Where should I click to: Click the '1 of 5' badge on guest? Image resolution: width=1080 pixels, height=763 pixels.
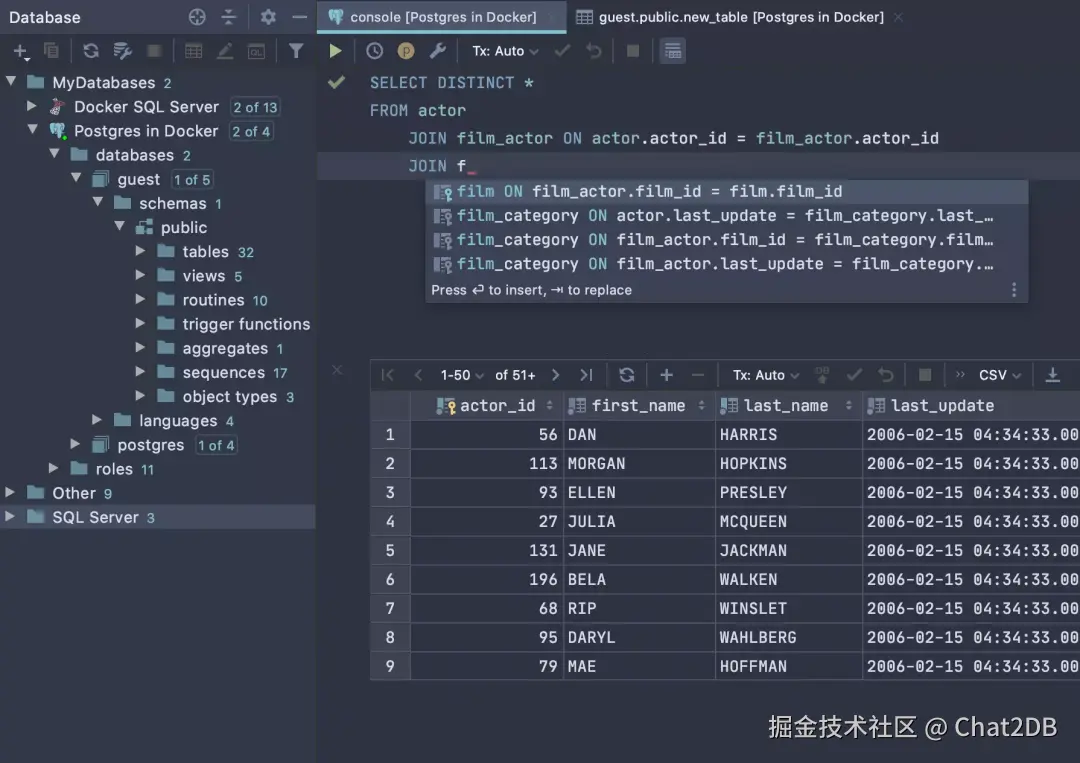pos(191,180)
